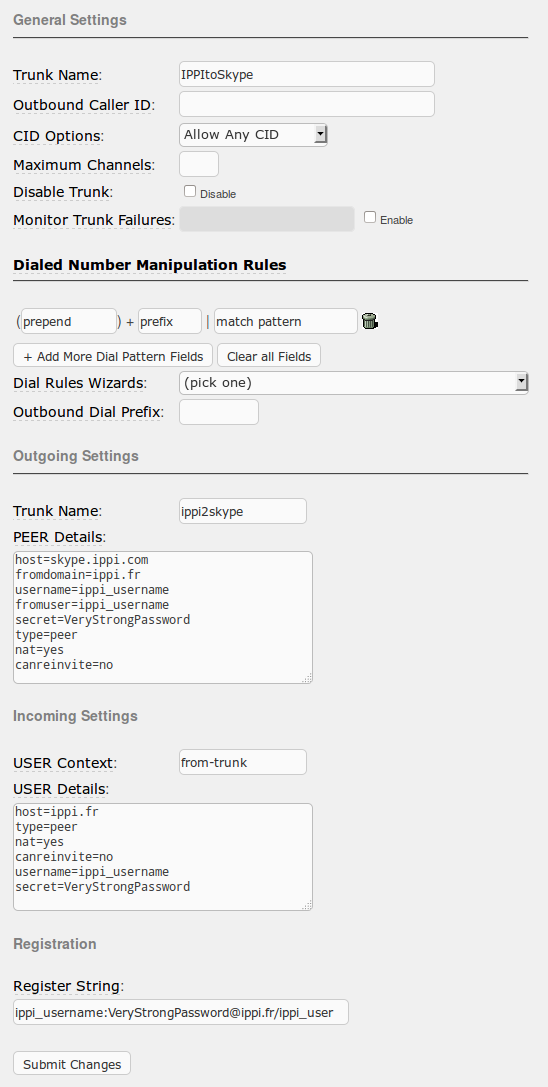Click the prepend dial pattern field
Image resolution: width=548 pixels, height=1087 pixels.
[x=69, y=321]
